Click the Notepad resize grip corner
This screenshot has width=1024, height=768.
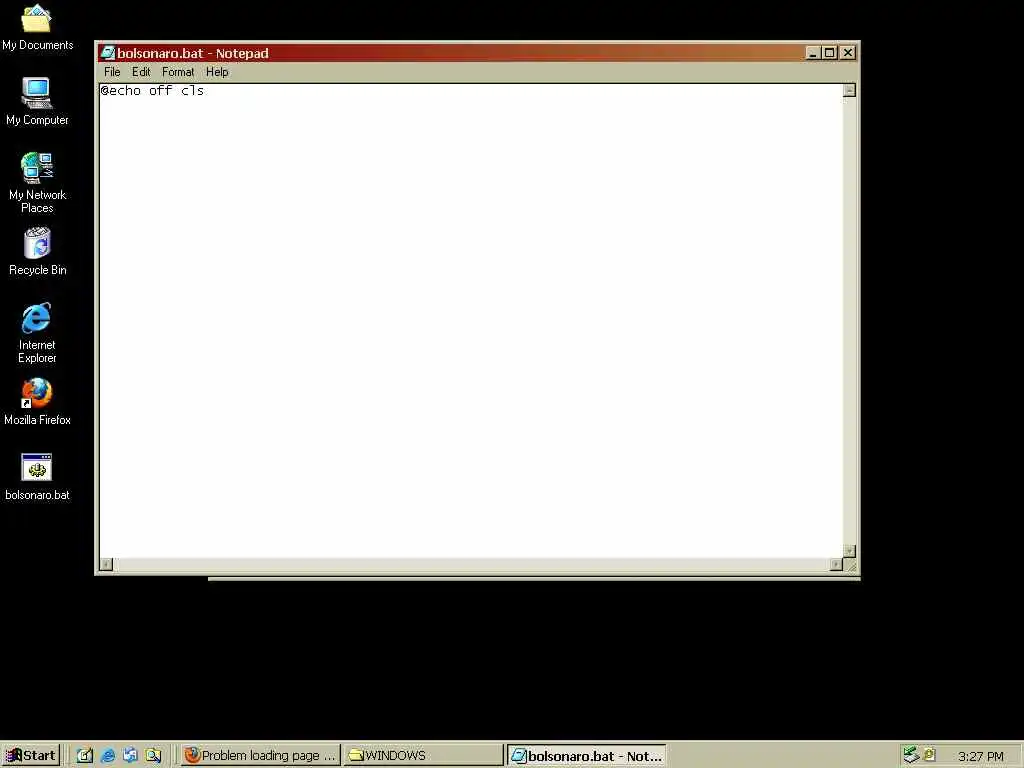pos(850,566)
